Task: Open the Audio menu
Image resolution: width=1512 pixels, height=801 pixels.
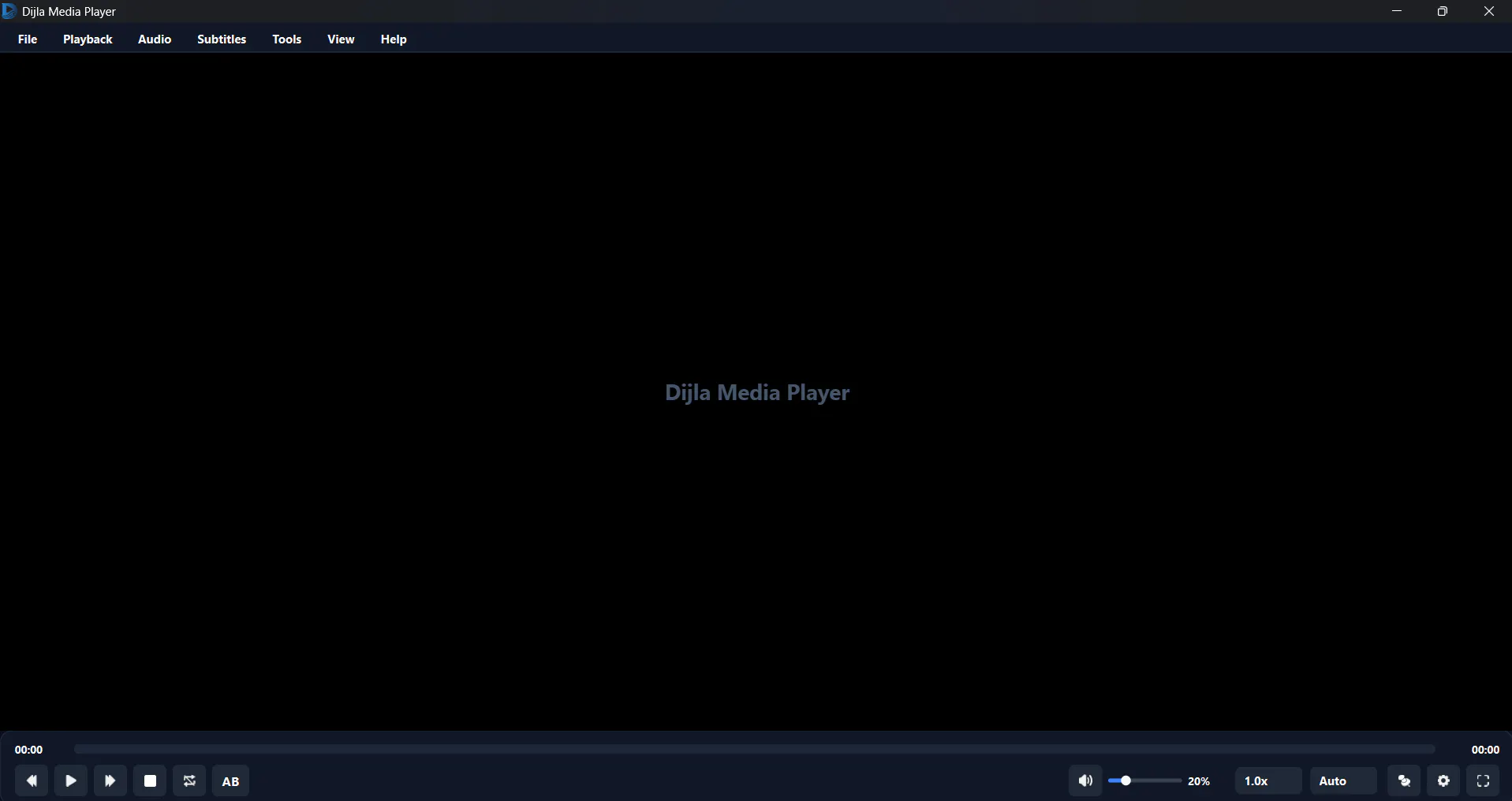Action: [x=155, y=39]
